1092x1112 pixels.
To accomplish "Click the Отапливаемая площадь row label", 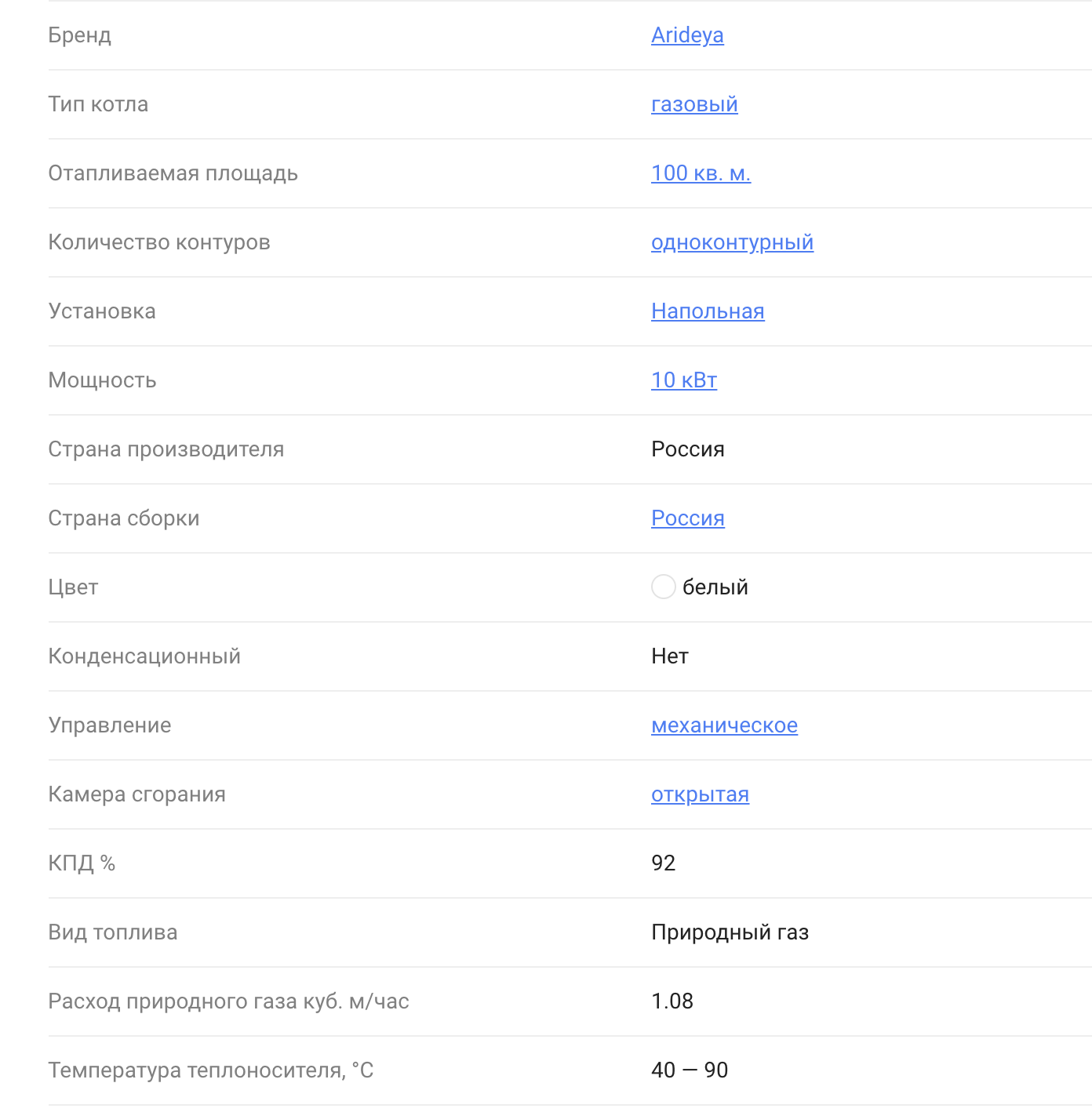I will pos(173,173).
